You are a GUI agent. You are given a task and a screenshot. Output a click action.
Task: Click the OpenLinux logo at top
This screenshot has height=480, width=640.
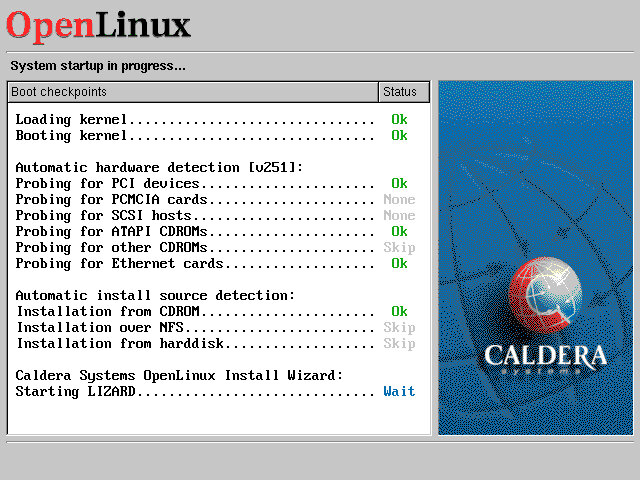click(x=98, y=24)
